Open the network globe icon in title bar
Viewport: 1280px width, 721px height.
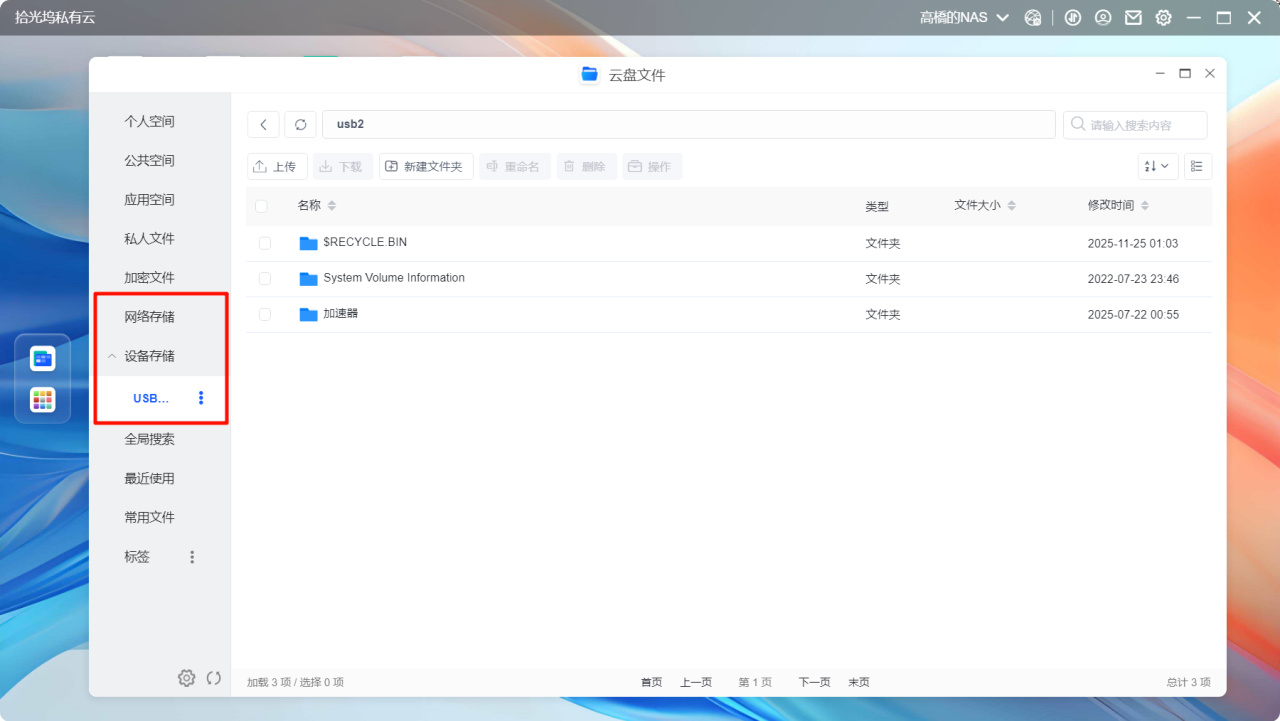pos(1034,18)
